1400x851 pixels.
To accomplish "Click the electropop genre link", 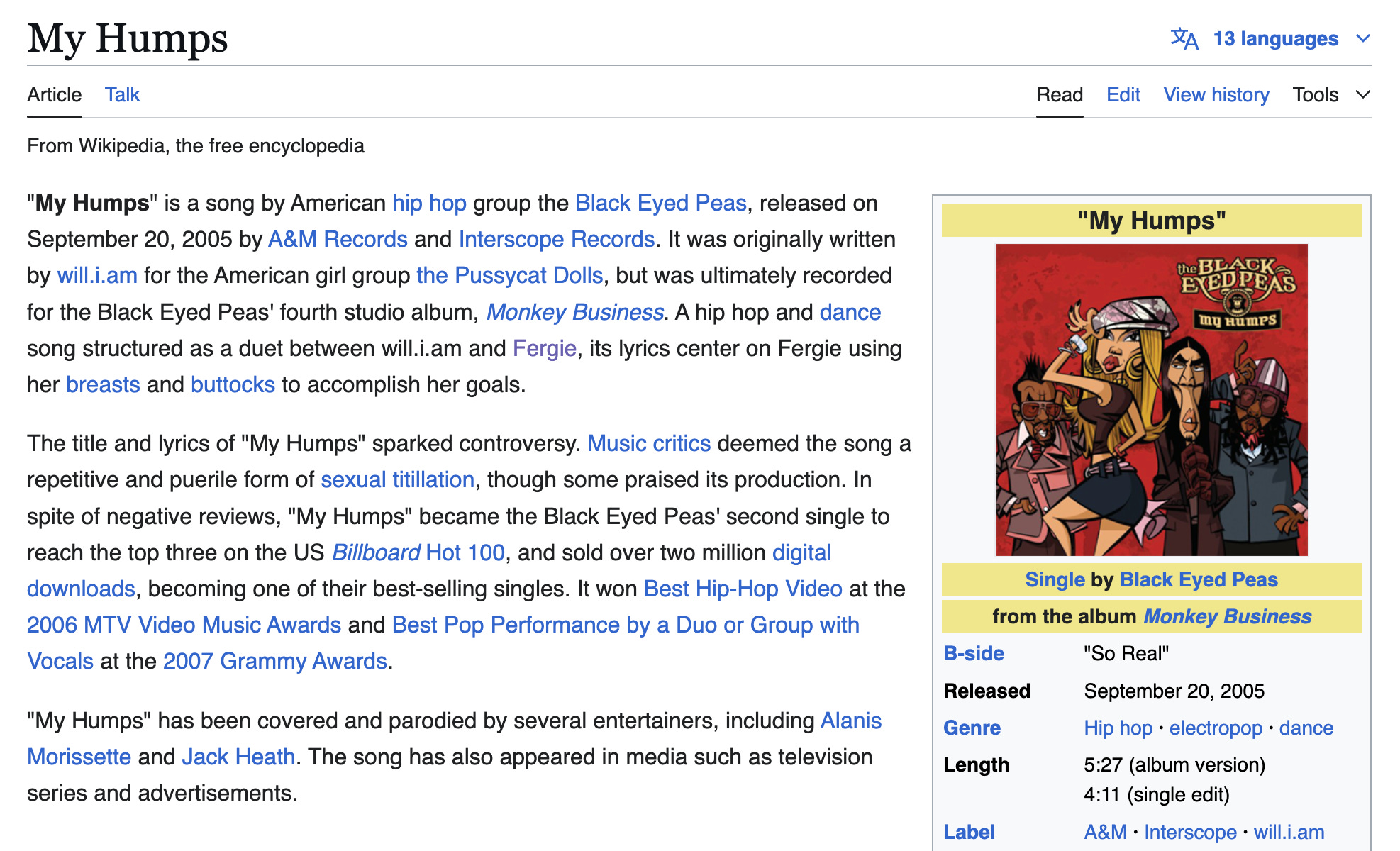I will 1216,728.
